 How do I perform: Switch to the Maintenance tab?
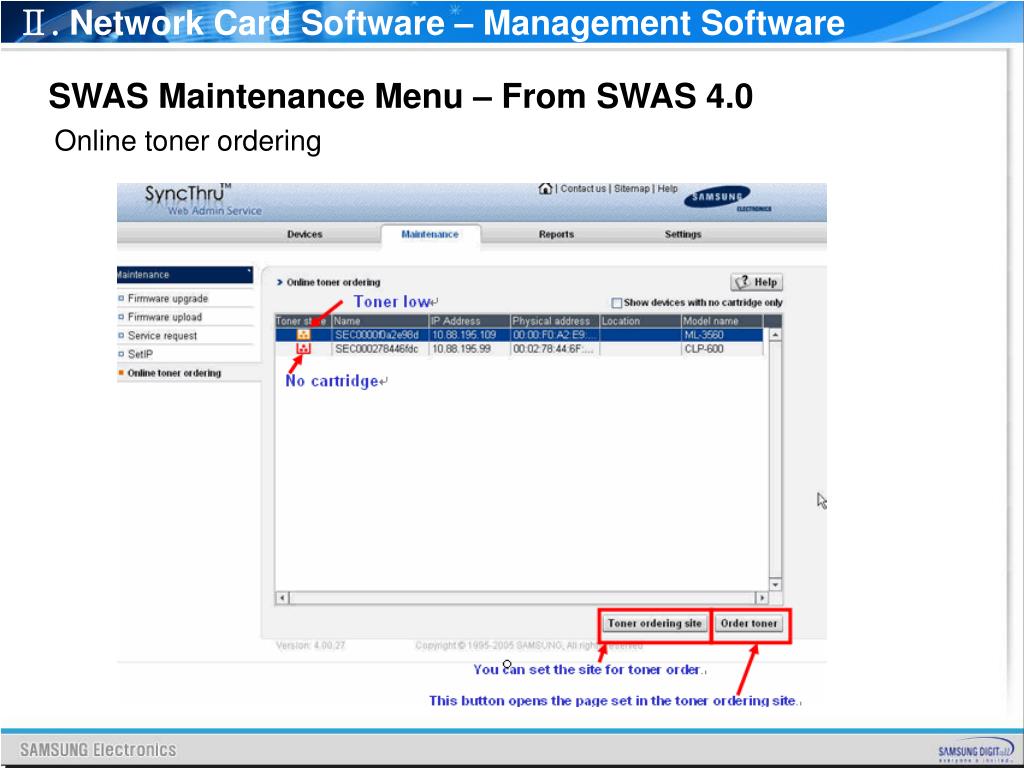[x=430, y=234]
